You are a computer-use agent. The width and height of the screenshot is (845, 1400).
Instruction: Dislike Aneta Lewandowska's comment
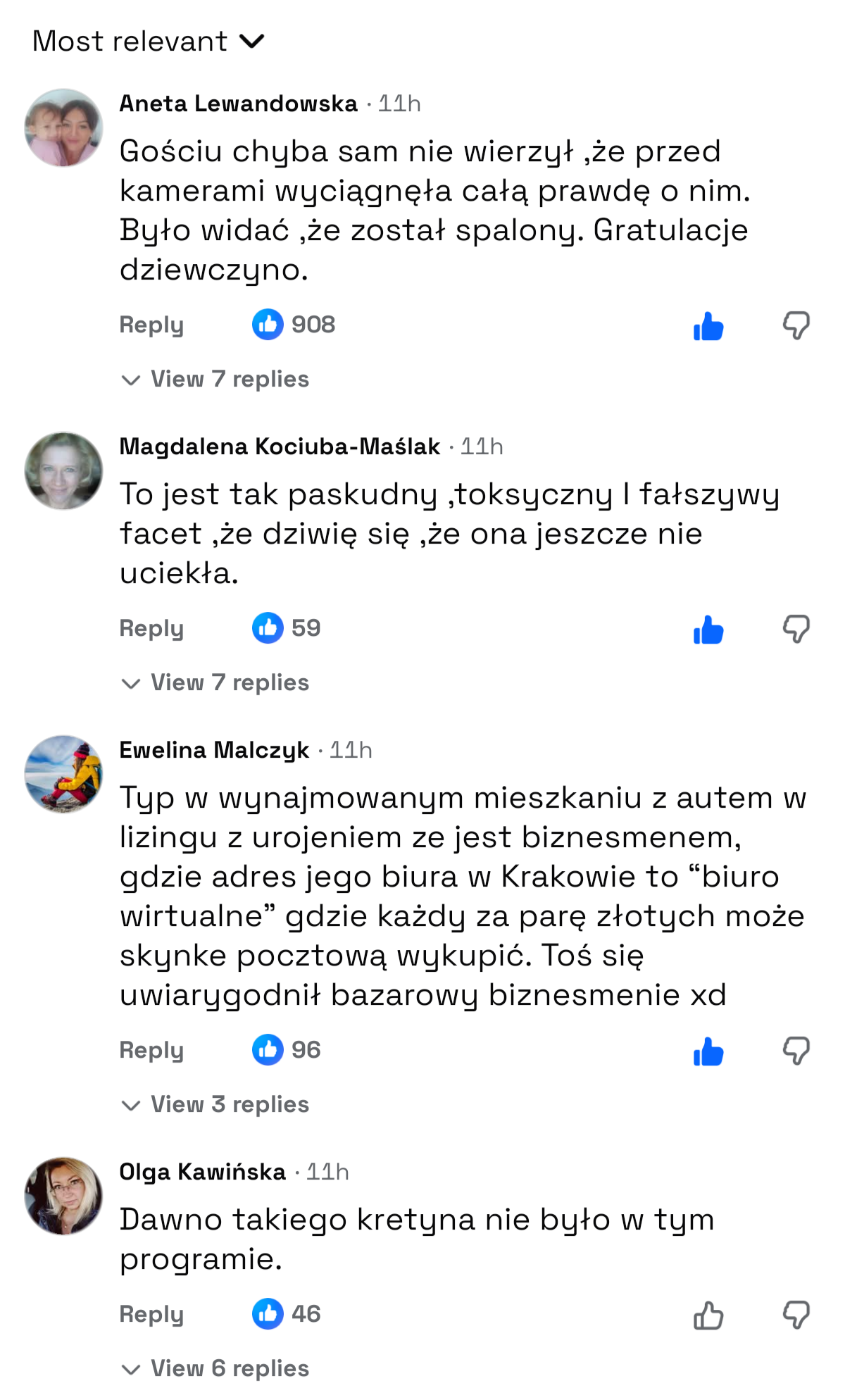click(x=796, y=326)
